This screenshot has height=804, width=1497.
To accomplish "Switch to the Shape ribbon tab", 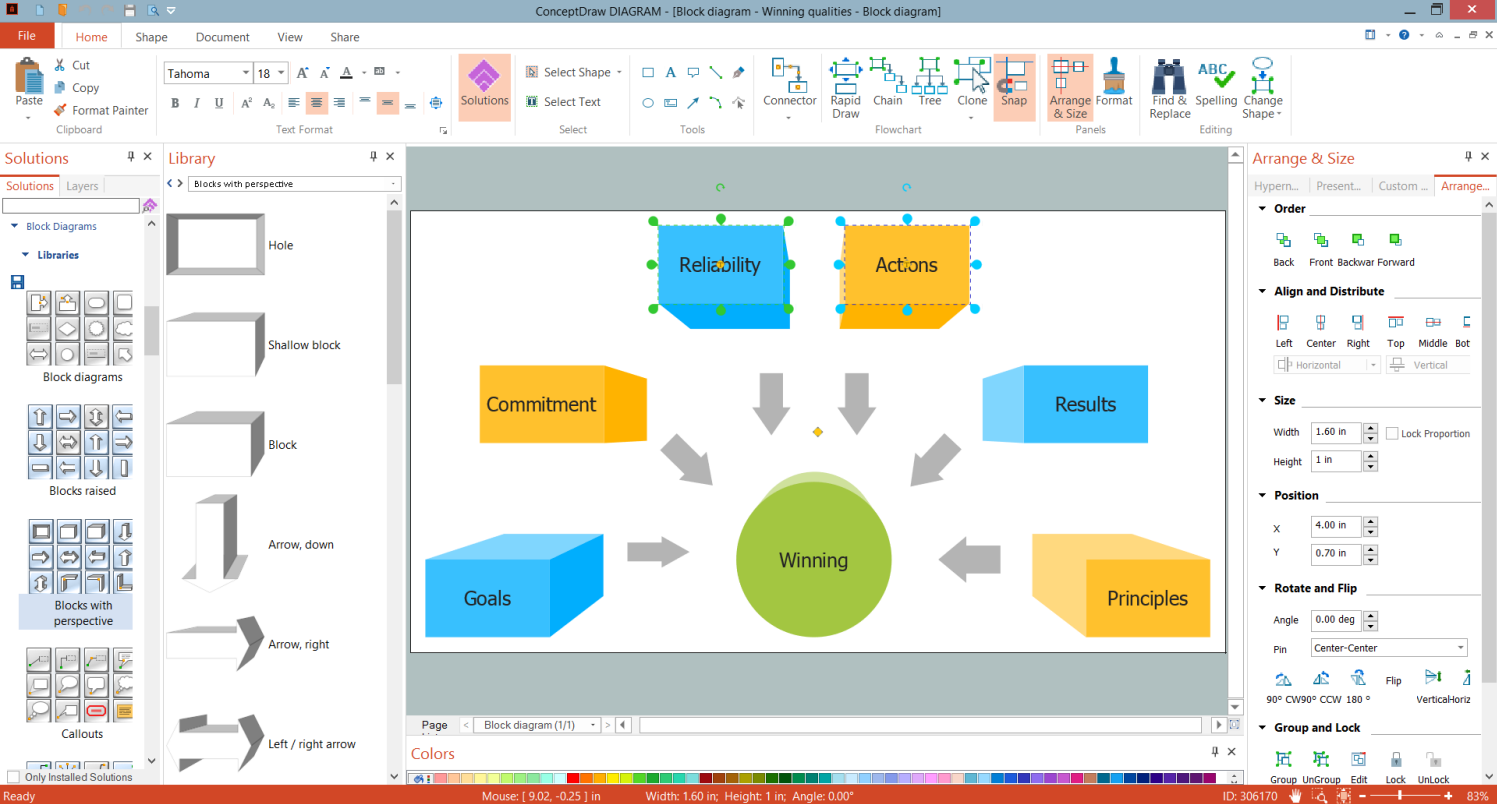I will coord(151,37).
